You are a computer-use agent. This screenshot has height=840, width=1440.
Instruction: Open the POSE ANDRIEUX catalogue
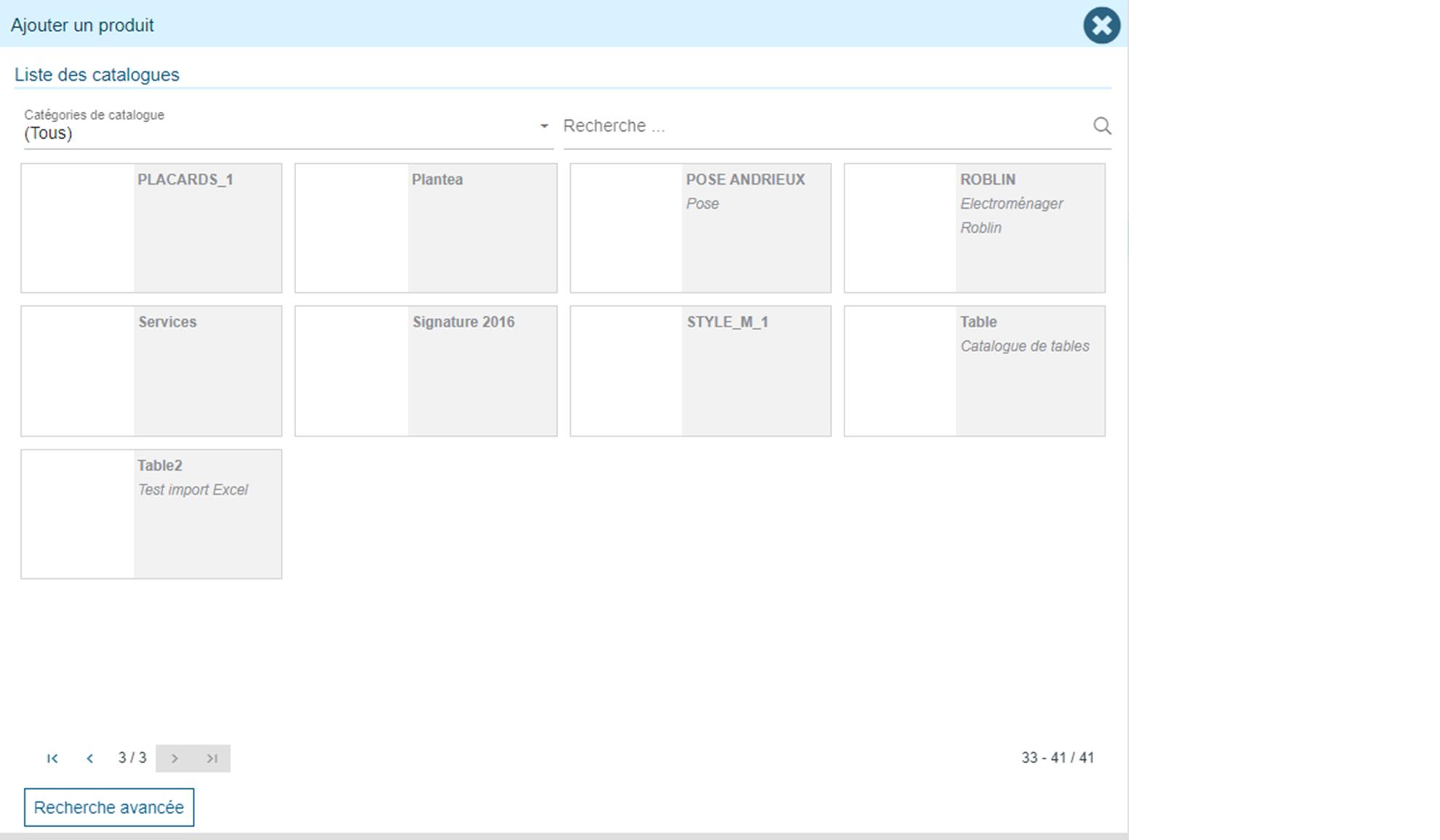point(700,228)
